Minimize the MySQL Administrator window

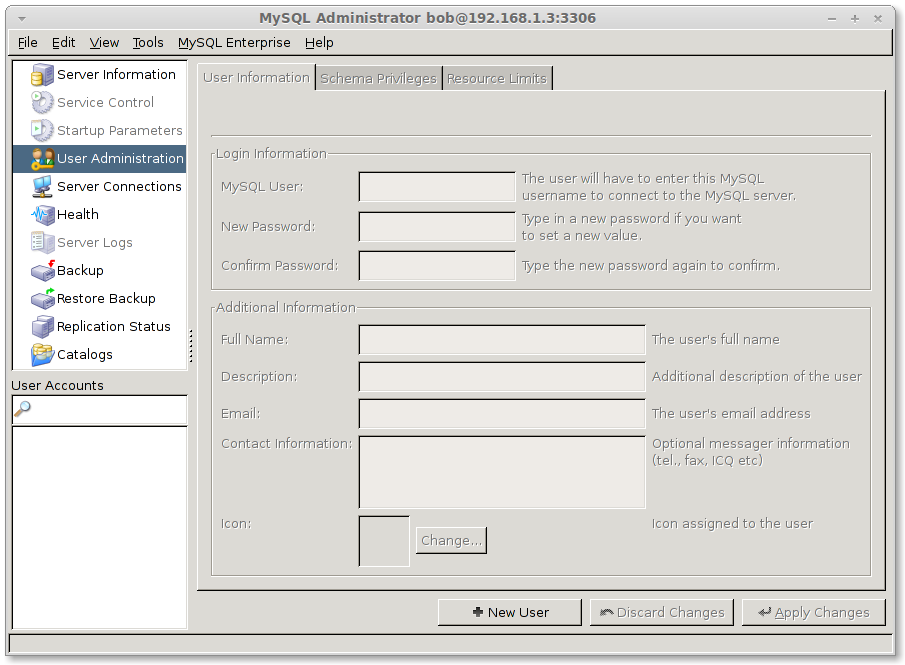pos(832,19)
